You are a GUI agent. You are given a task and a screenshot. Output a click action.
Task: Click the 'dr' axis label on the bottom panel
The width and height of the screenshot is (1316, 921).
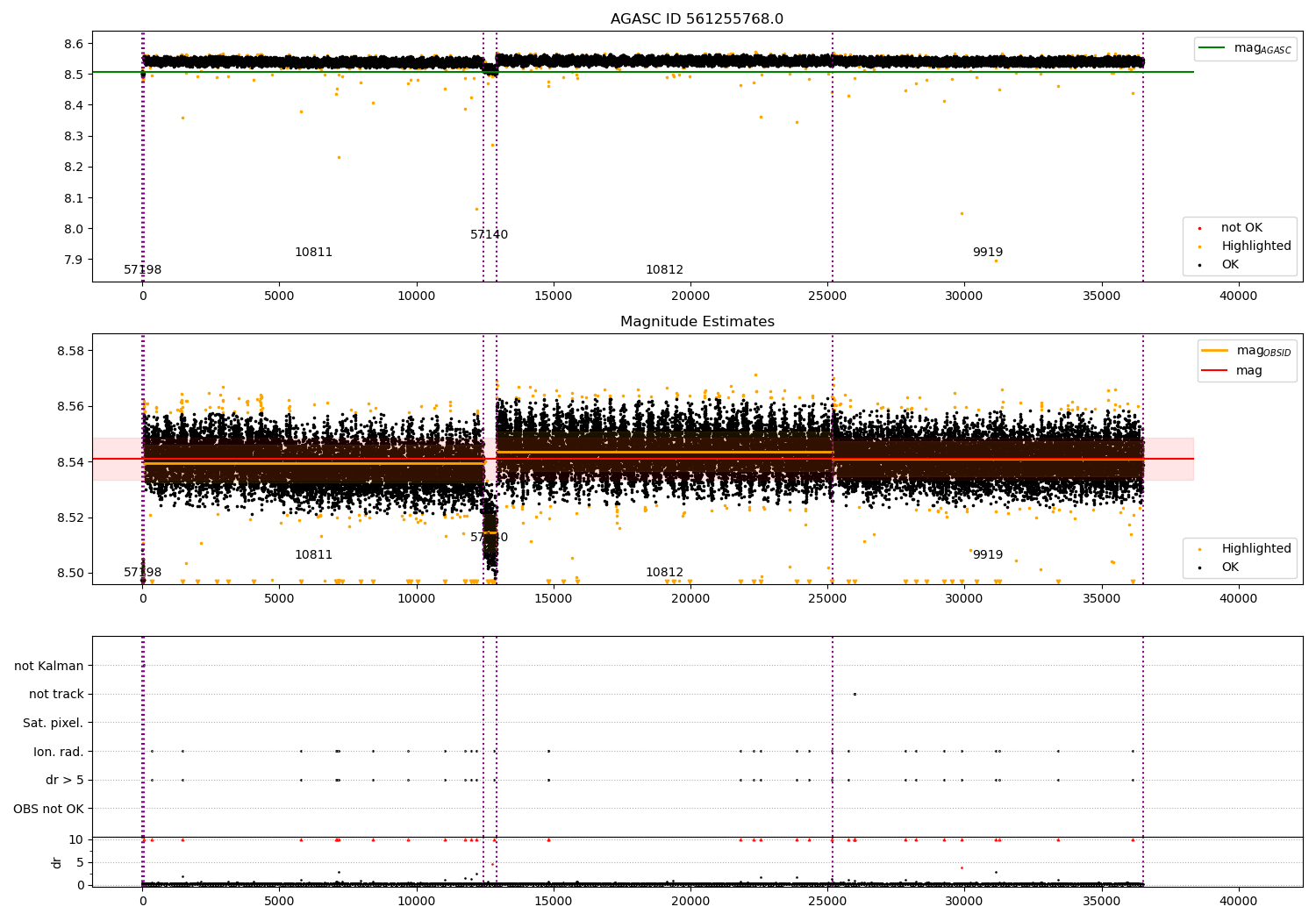(x=57, y=862)
